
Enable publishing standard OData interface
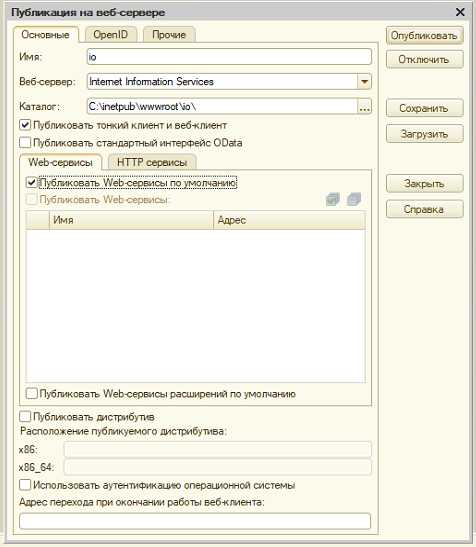point(25,142)
